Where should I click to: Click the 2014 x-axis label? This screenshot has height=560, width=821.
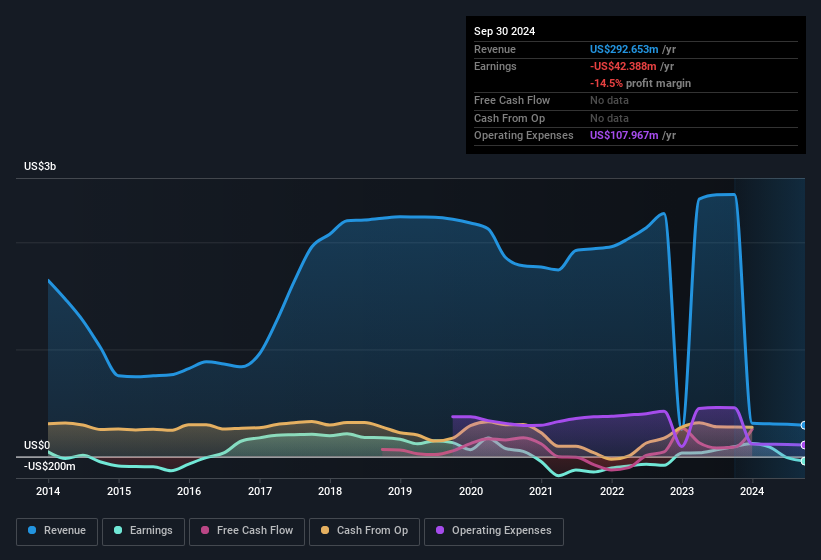click(48, 491)
